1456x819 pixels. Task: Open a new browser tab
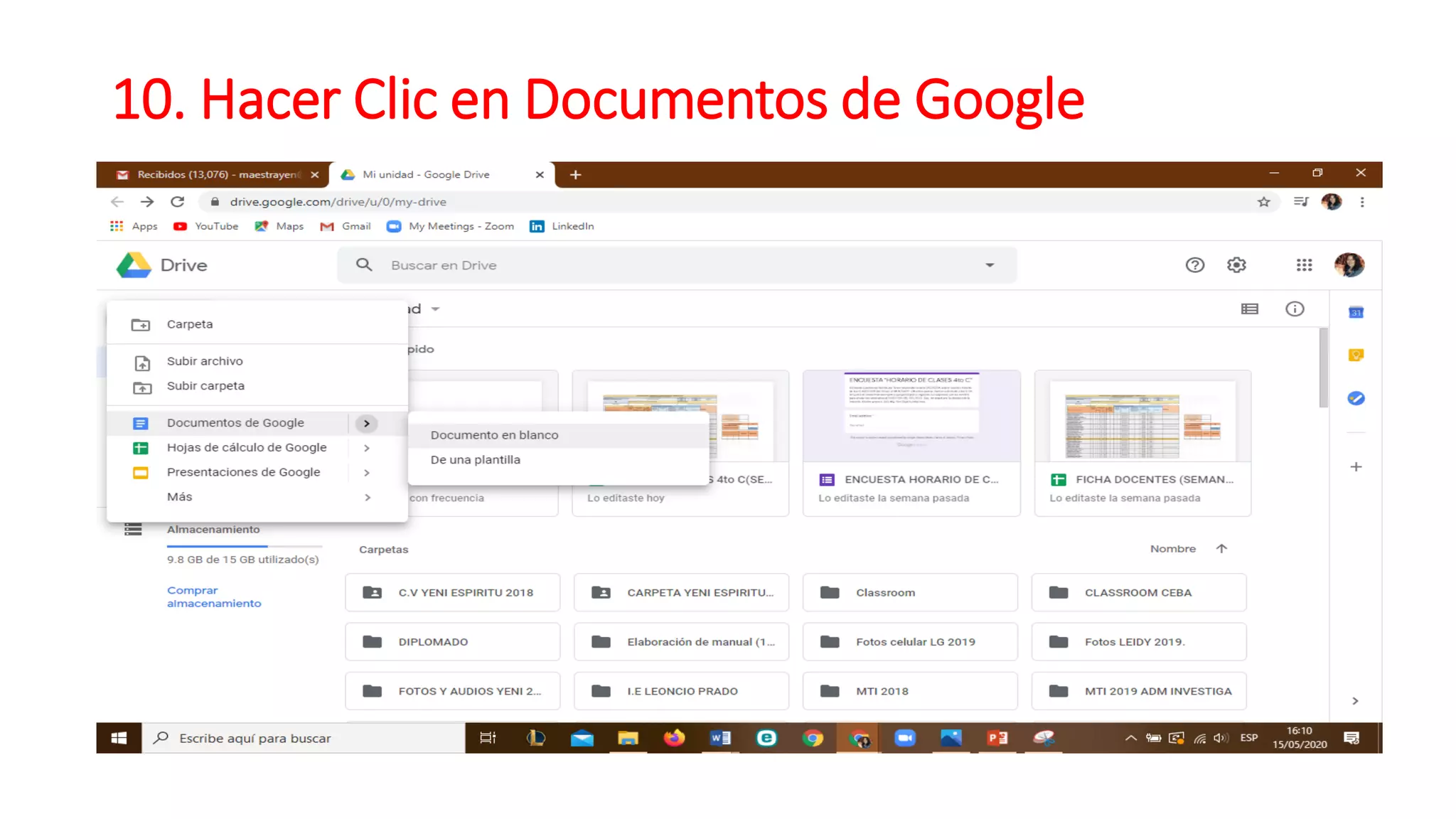pos(575,175)
